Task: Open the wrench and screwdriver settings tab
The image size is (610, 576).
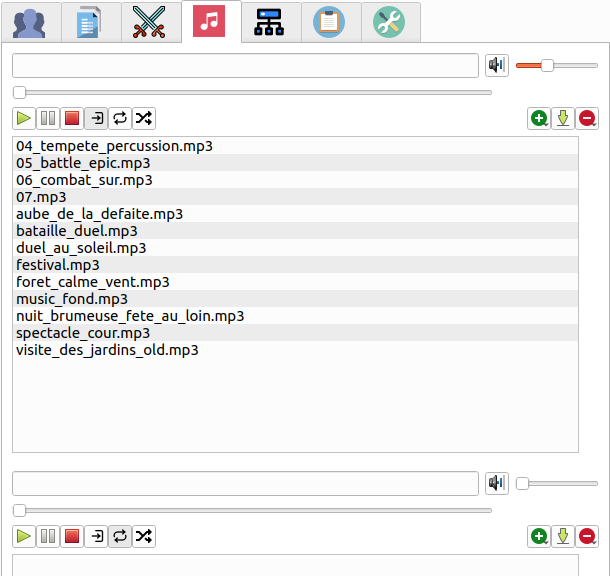Action: pos(389,22)
